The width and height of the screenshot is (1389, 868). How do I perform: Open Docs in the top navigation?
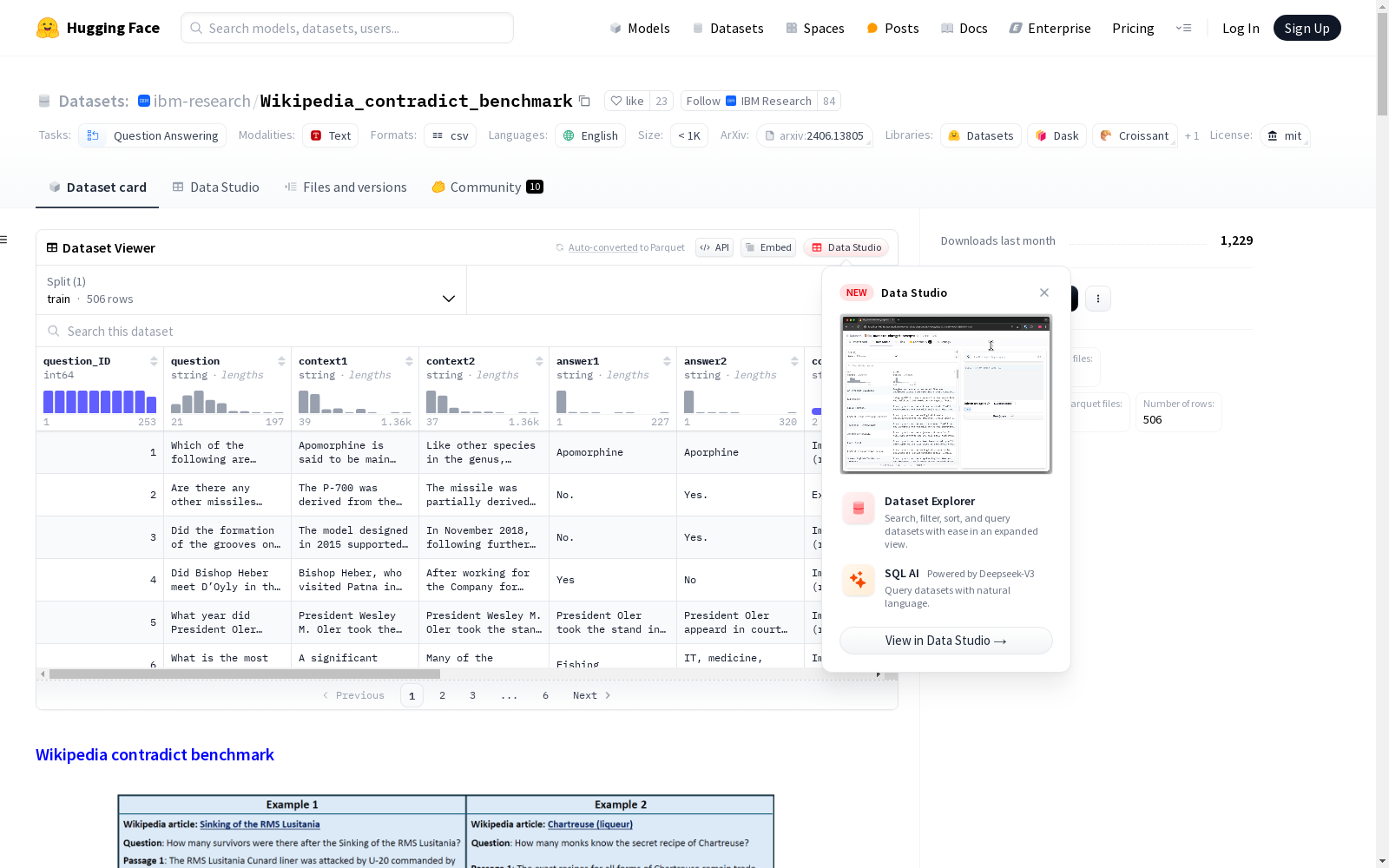coord(964,28)
